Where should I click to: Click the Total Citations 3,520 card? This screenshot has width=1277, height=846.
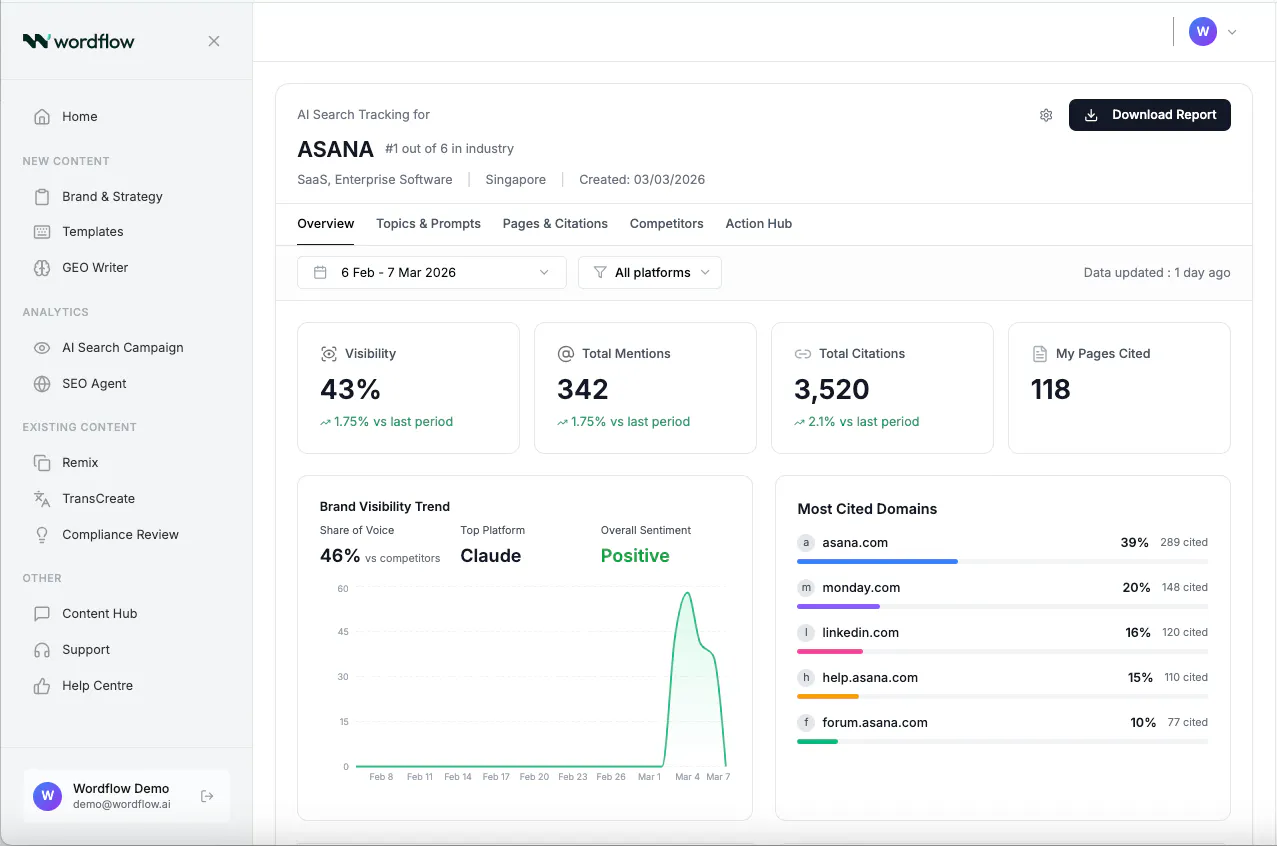click(882, 388)
